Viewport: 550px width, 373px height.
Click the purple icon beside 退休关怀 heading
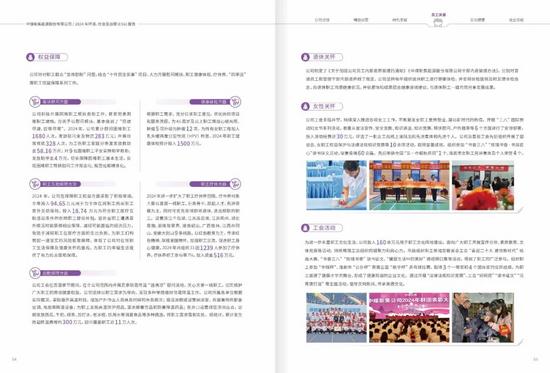(x=305, y=57)
